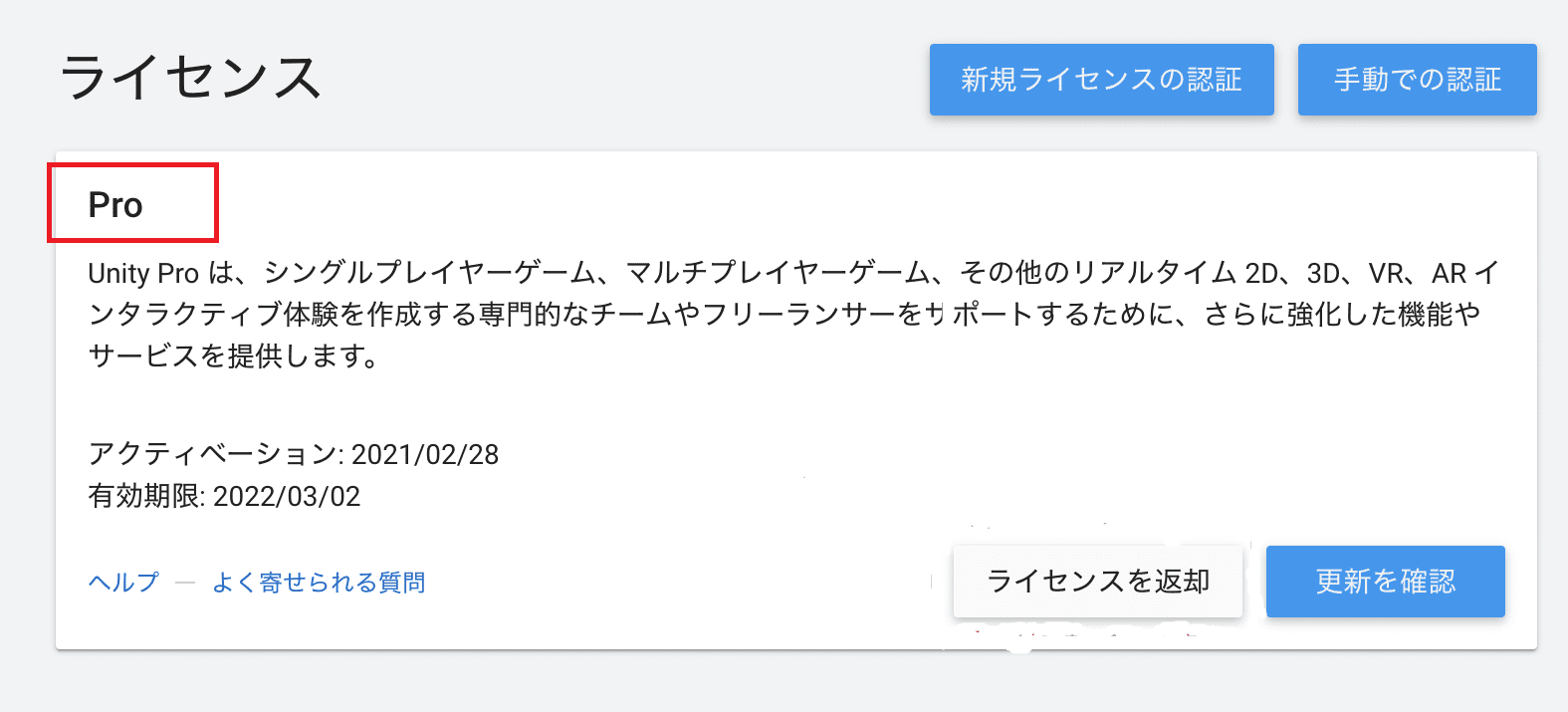Activate a new license via 新規ライセンスの認証
1568x712 pixels.
1101,80
